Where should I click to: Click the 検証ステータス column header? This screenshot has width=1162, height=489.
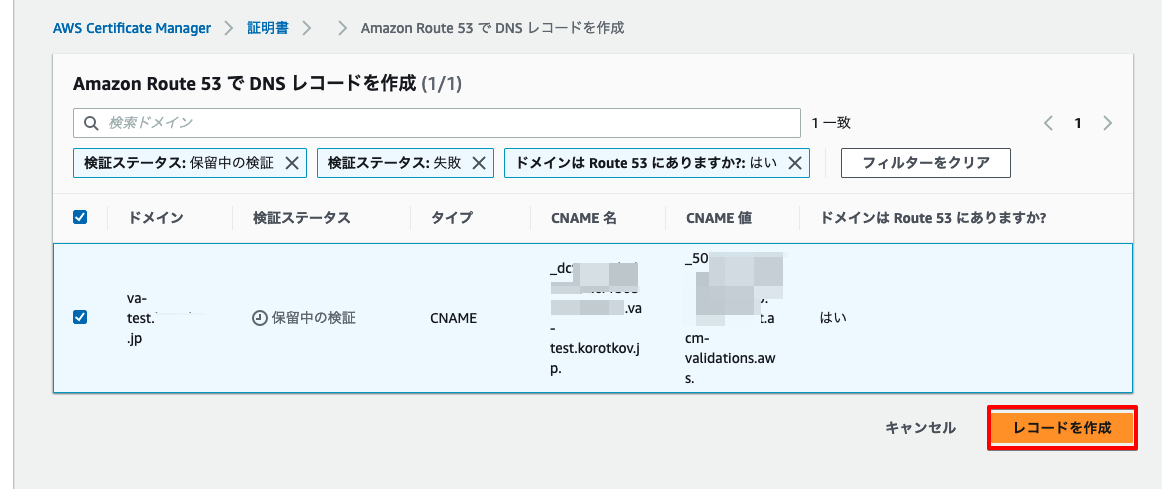(x=301, y=218)
